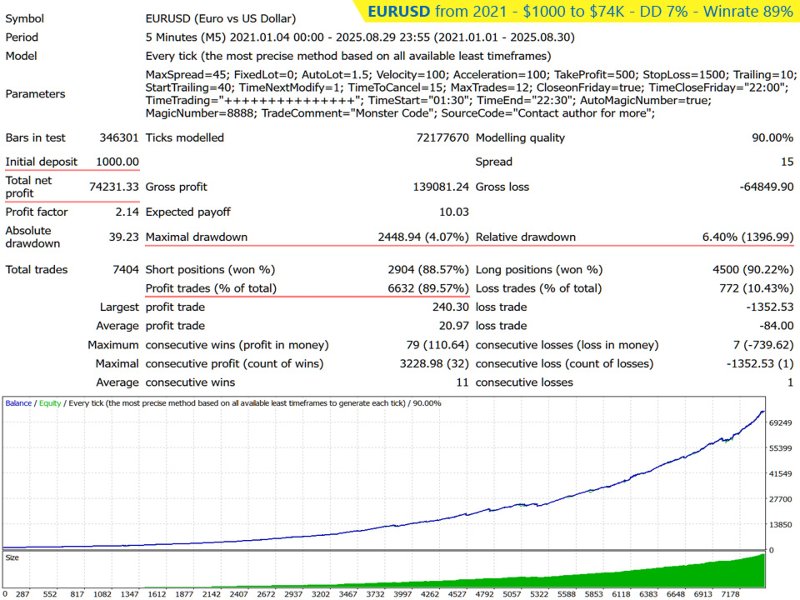Click the "Bars in test" label
Screen dimensions: 800x600
coord(35,138)
